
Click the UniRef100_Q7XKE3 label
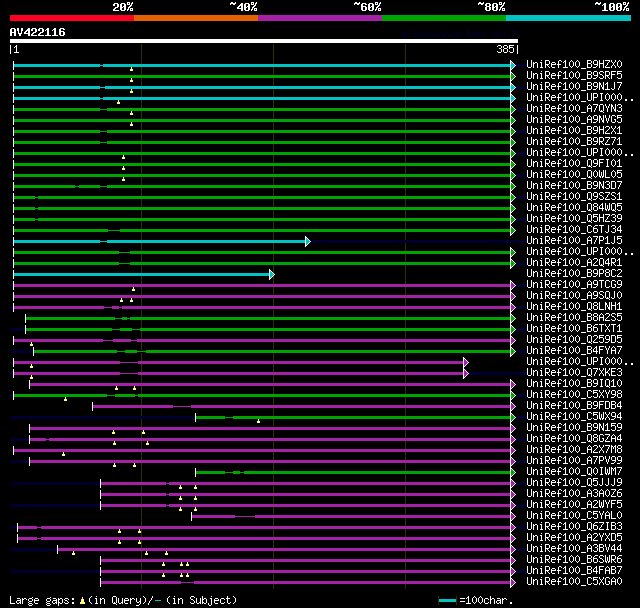pos(574,373)
